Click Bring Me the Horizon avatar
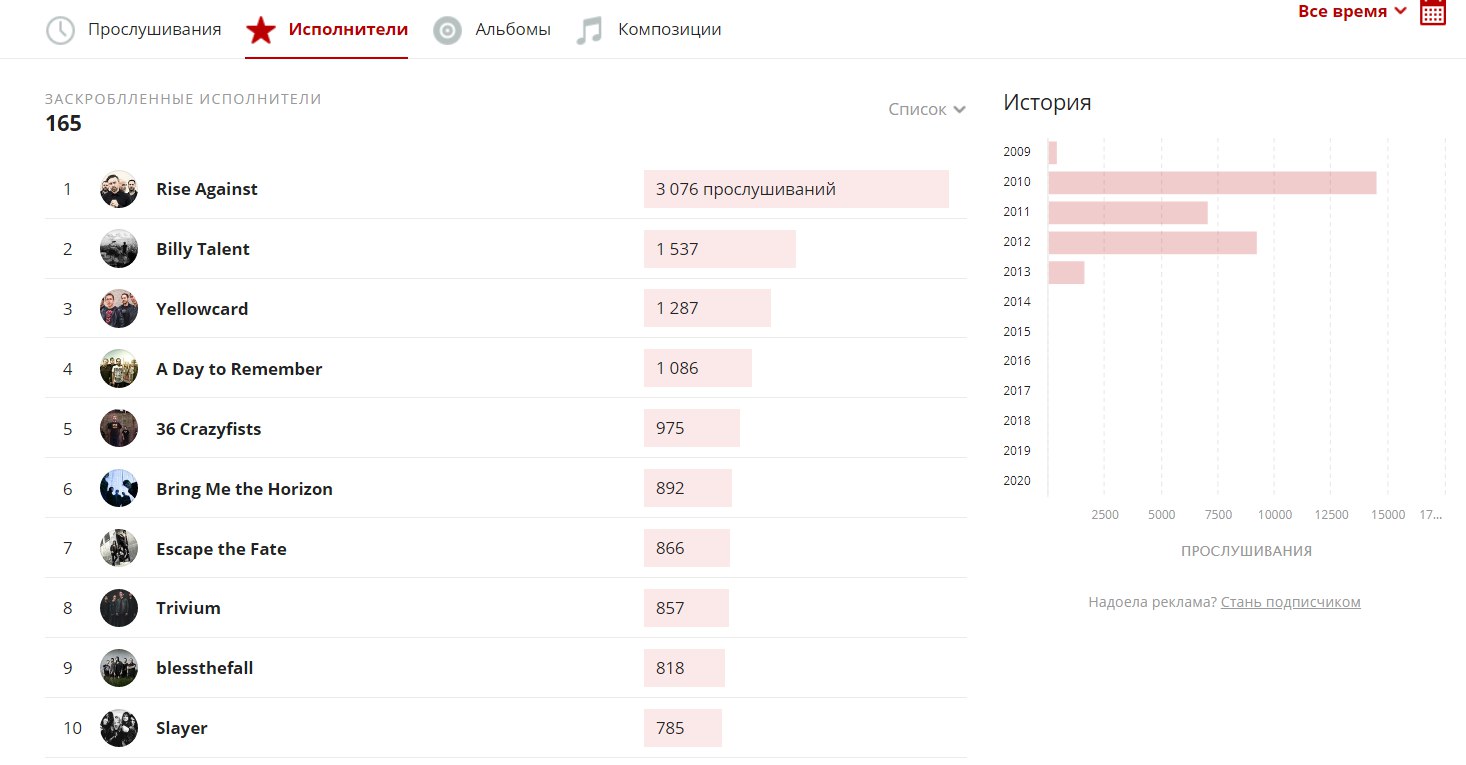This screenshot has height=765, width=1466. 119,488
